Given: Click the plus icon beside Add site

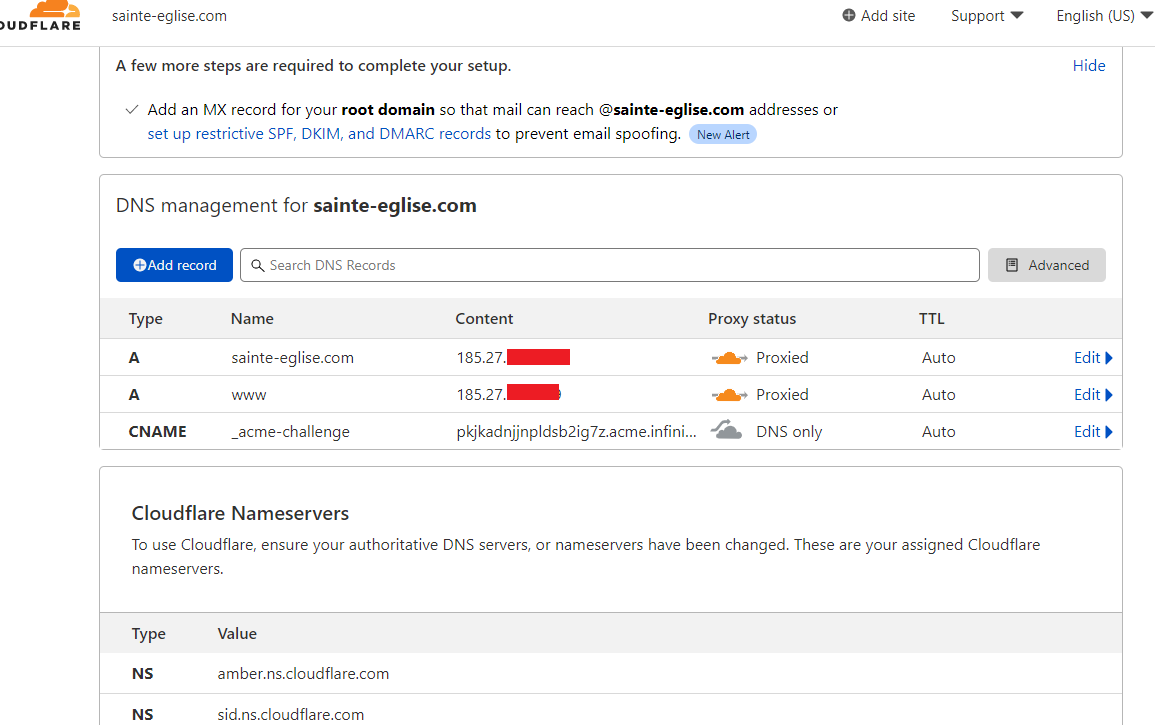Looking at the screenshot, I should pos(849,16).
